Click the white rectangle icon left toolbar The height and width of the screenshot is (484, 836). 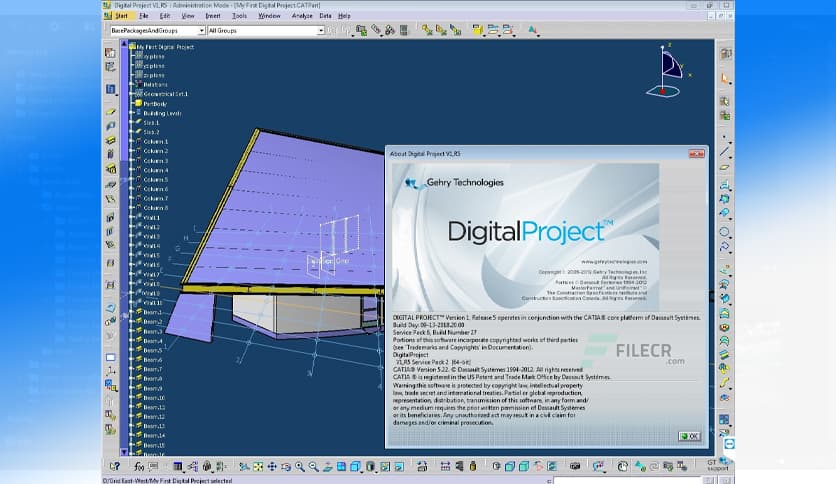point(110,357)
